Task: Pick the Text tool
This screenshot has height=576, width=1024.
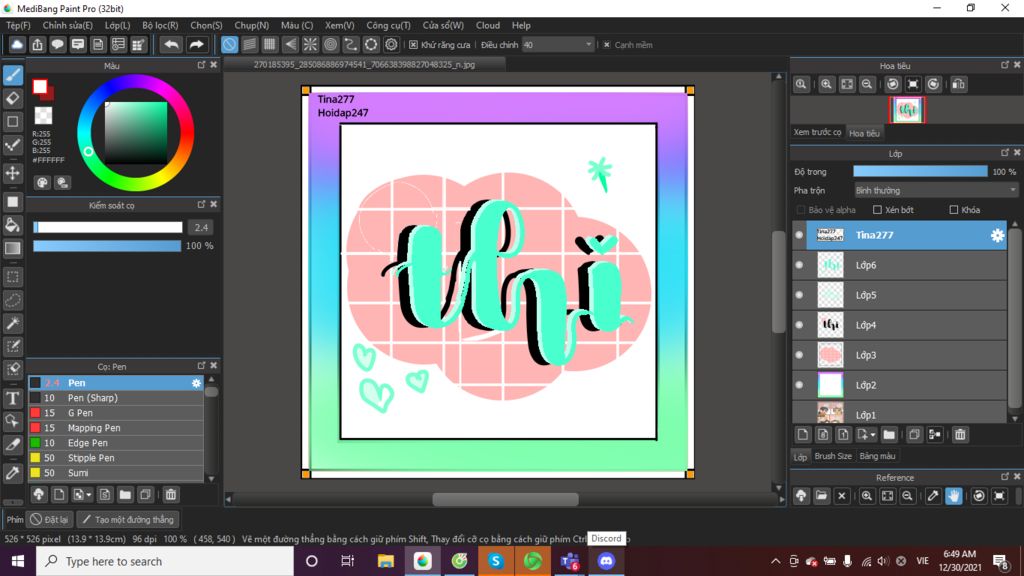Action: 13,398
